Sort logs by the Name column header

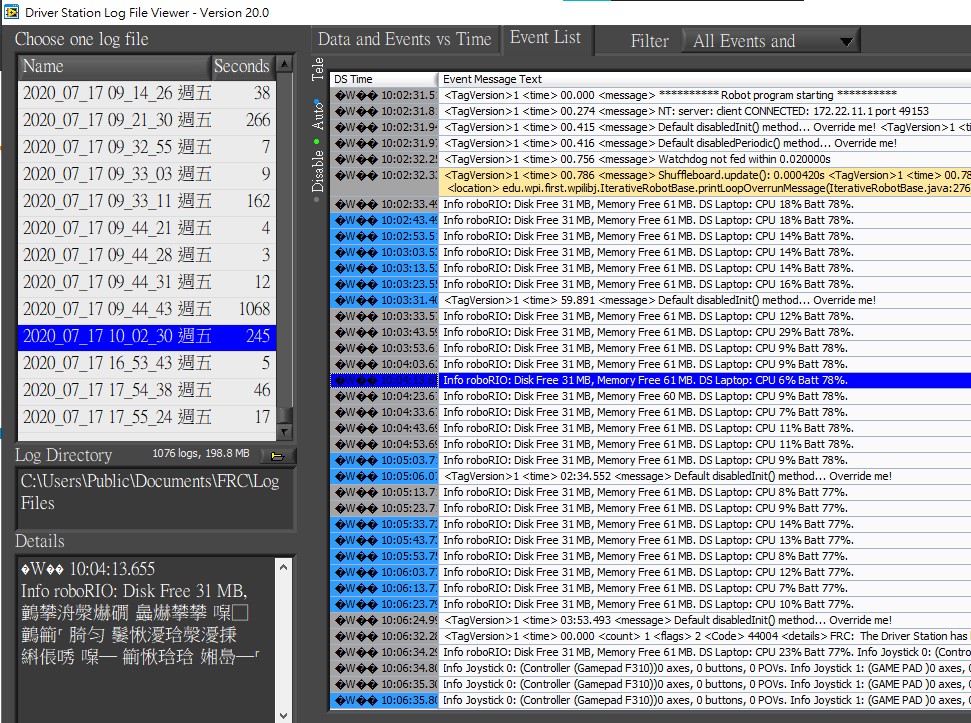tap(115, 66)
